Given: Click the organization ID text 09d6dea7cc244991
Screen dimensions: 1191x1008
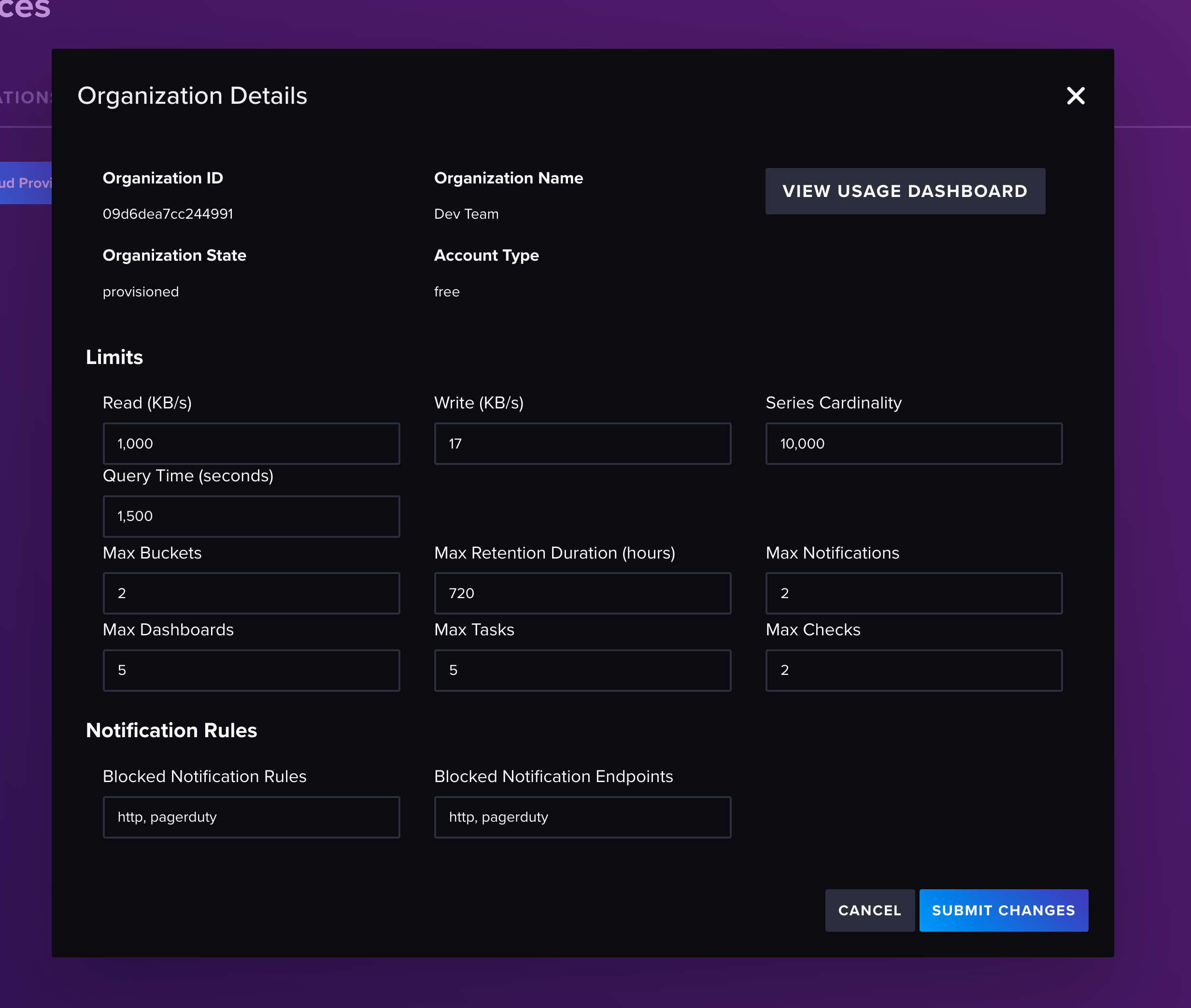Looking at the screenshot, I should [168, 214].
